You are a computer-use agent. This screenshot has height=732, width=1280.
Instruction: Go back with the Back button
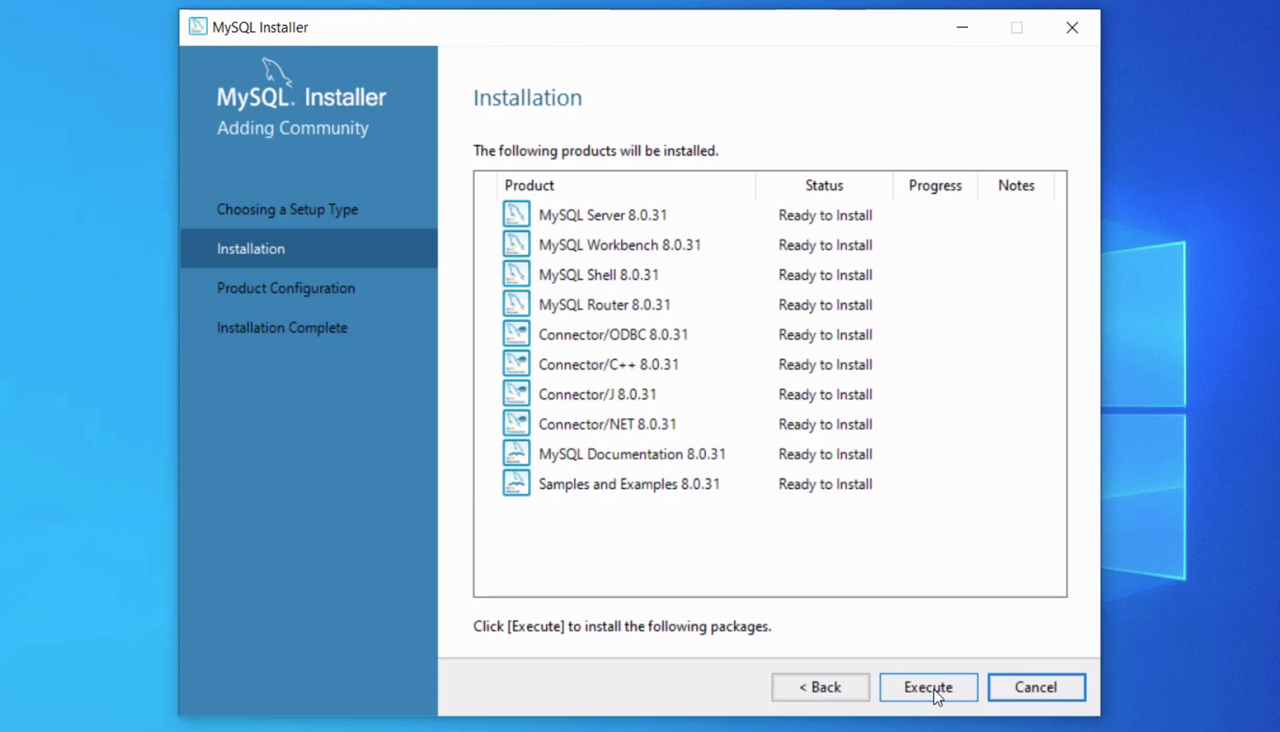pos(820,687)
